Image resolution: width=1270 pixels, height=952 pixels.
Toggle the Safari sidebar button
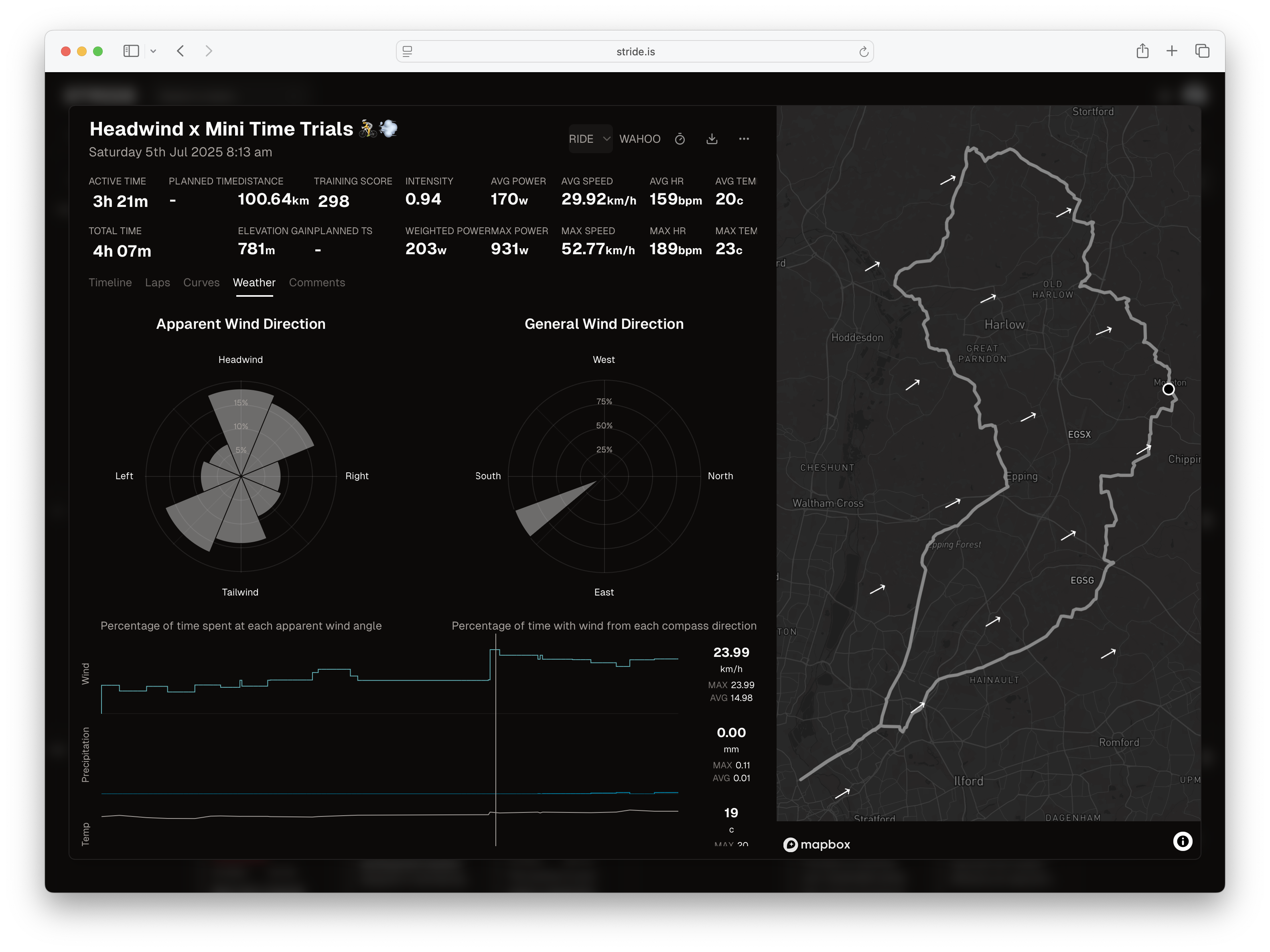click(131, 51)
